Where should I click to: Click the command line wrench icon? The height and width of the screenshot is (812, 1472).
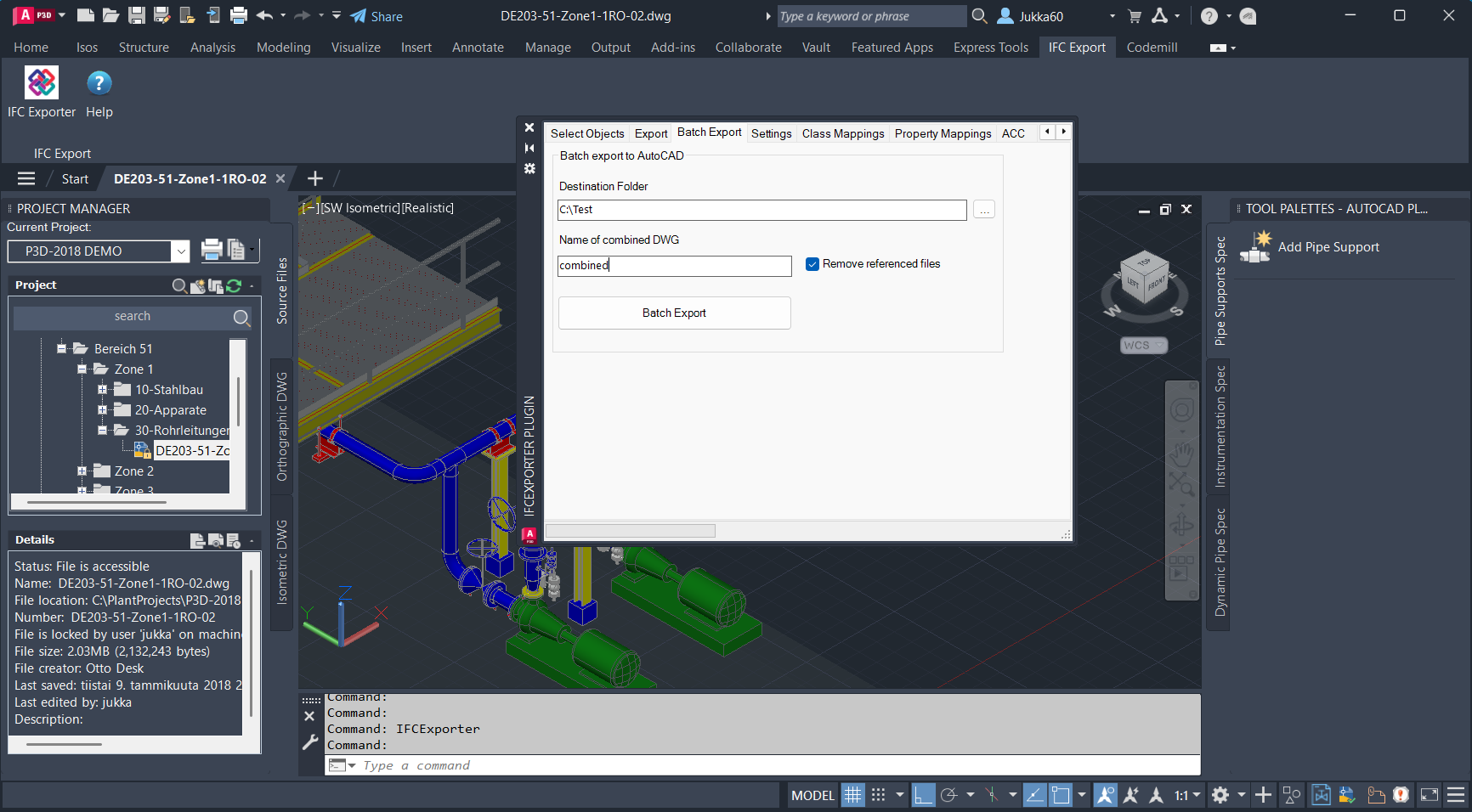pyautogui.click(x=310, y=742)
